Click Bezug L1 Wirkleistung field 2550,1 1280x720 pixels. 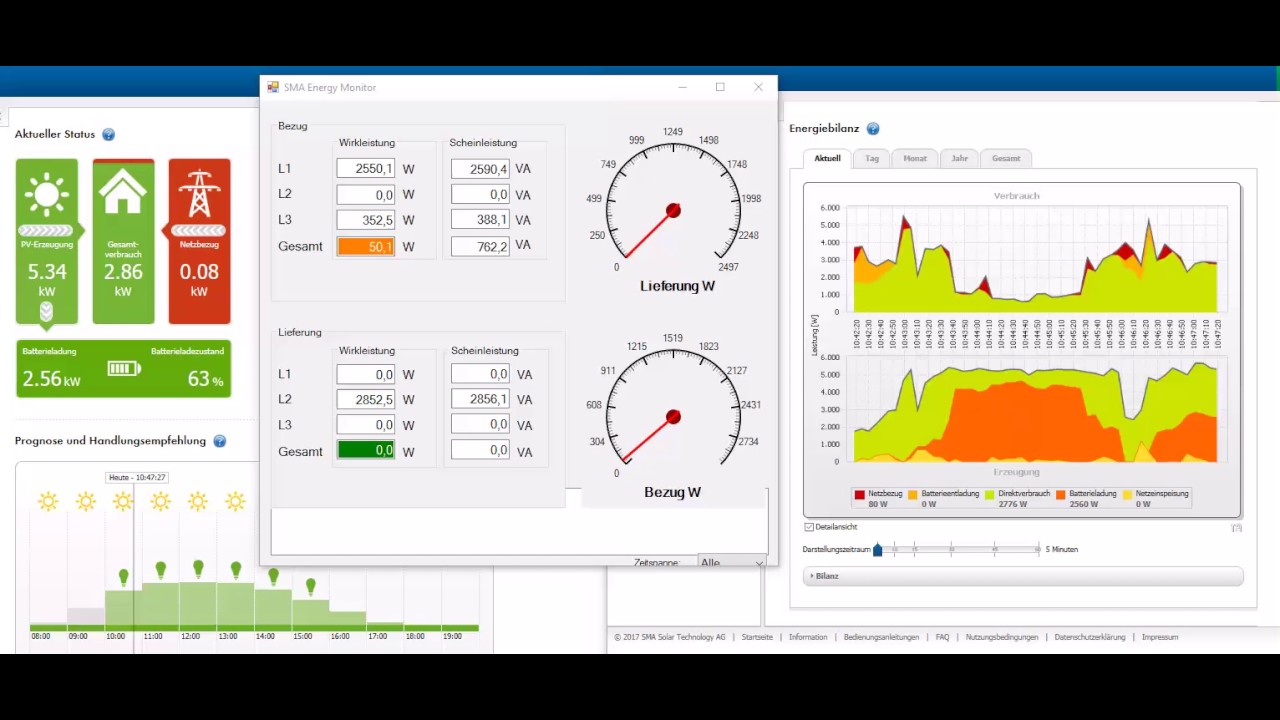click(365, 168)
